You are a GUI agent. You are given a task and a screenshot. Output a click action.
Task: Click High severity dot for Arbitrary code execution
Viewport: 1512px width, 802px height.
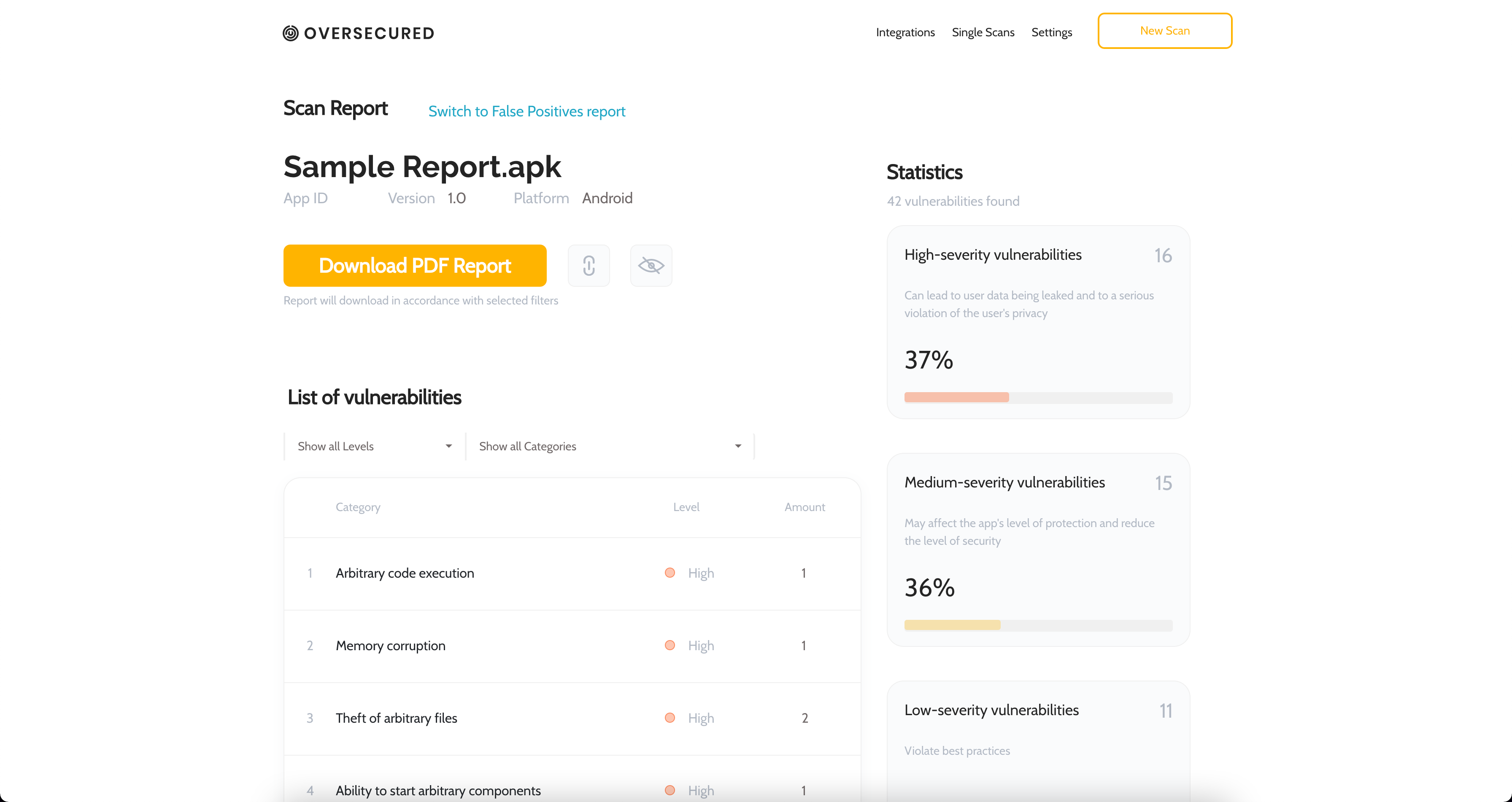670,573
